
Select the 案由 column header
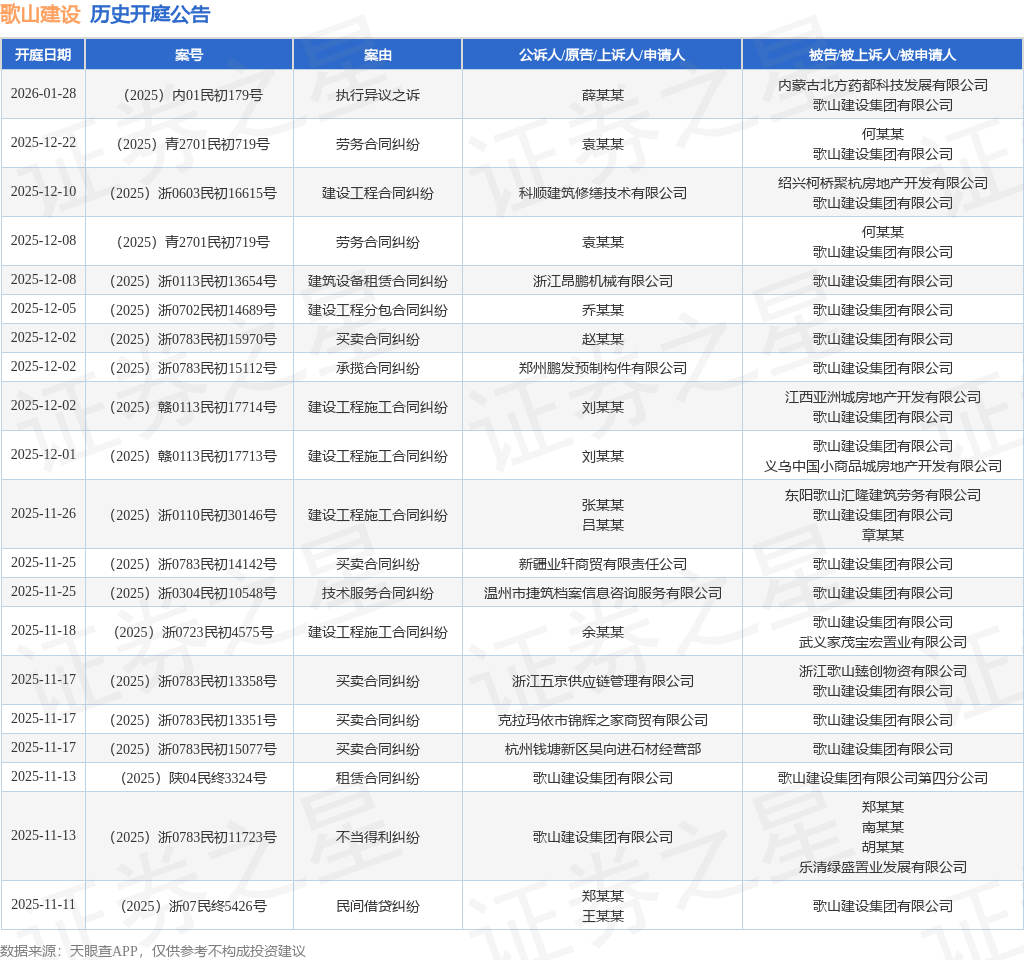377,55
